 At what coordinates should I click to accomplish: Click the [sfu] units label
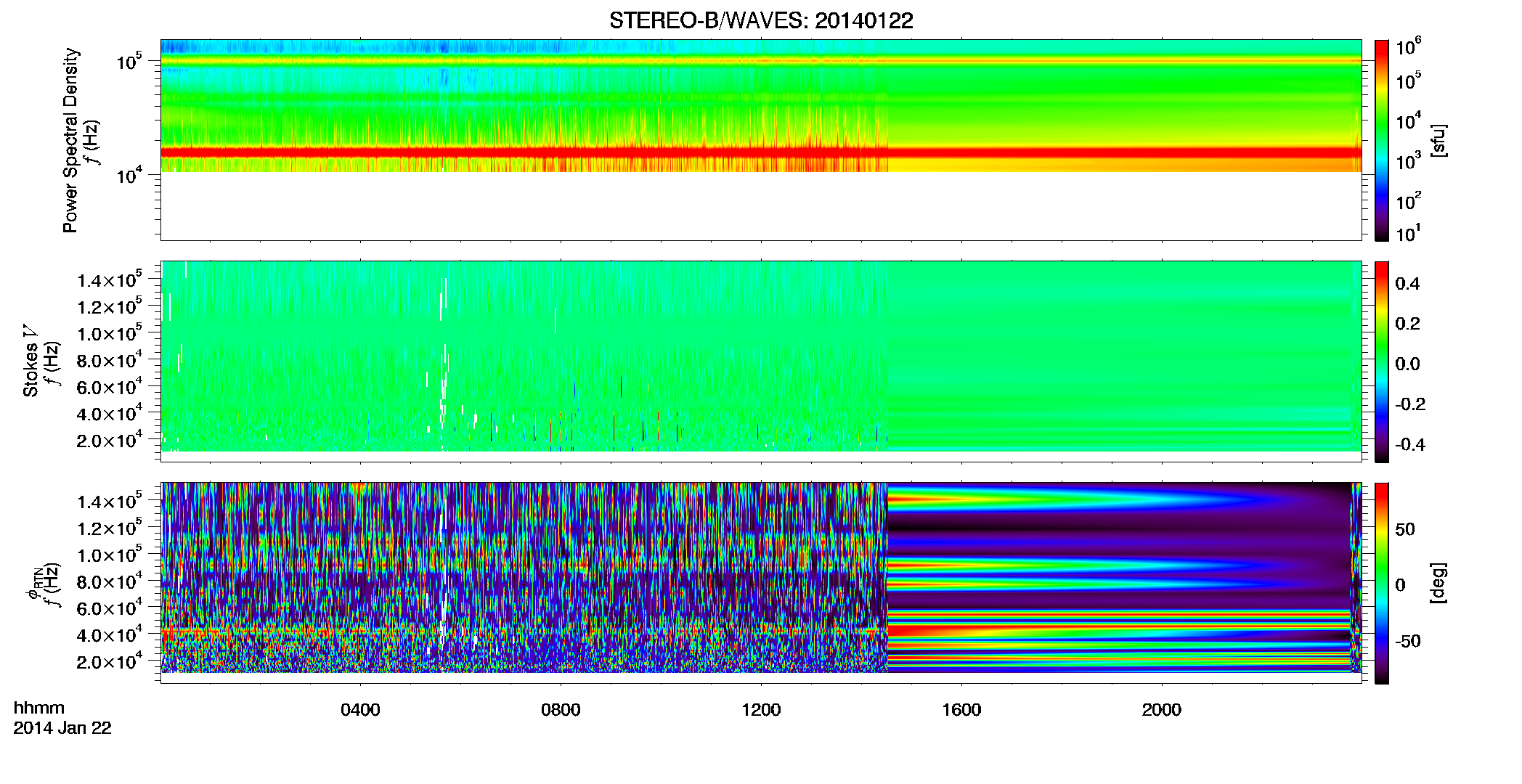pos(1438,141)
